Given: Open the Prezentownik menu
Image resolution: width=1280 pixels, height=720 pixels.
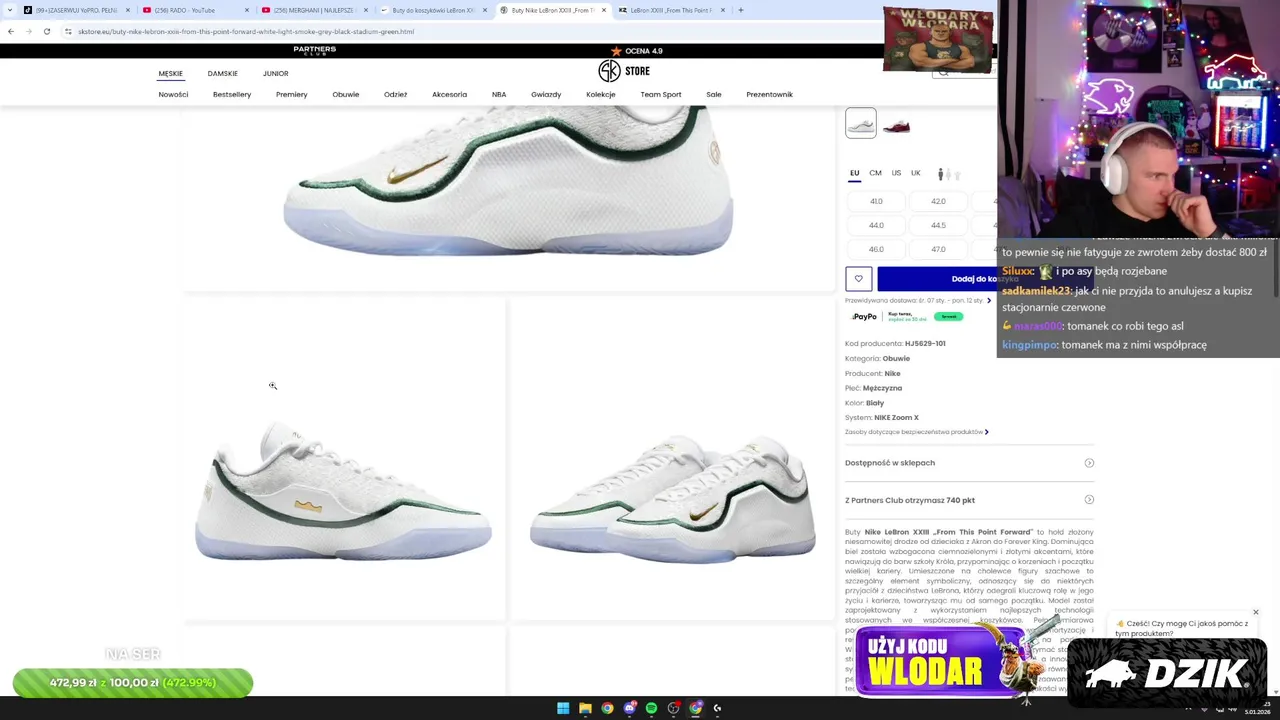Looking at the screenshot, I should pyautogui.click(x=770, y=94).
